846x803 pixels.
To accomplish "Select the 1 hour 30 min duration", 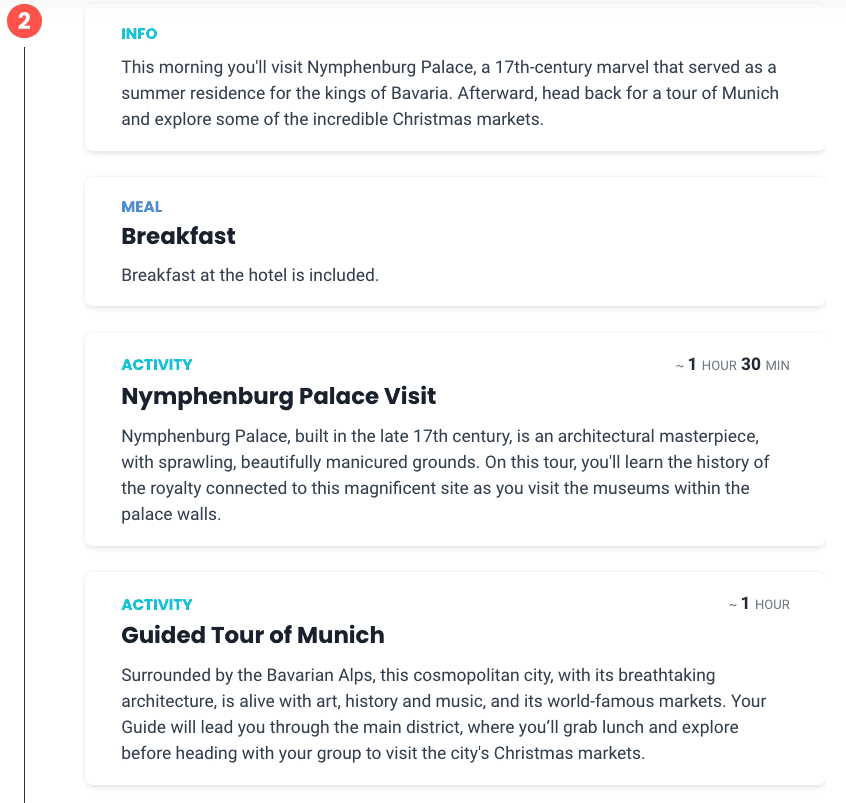I will (x=732, y=365).
